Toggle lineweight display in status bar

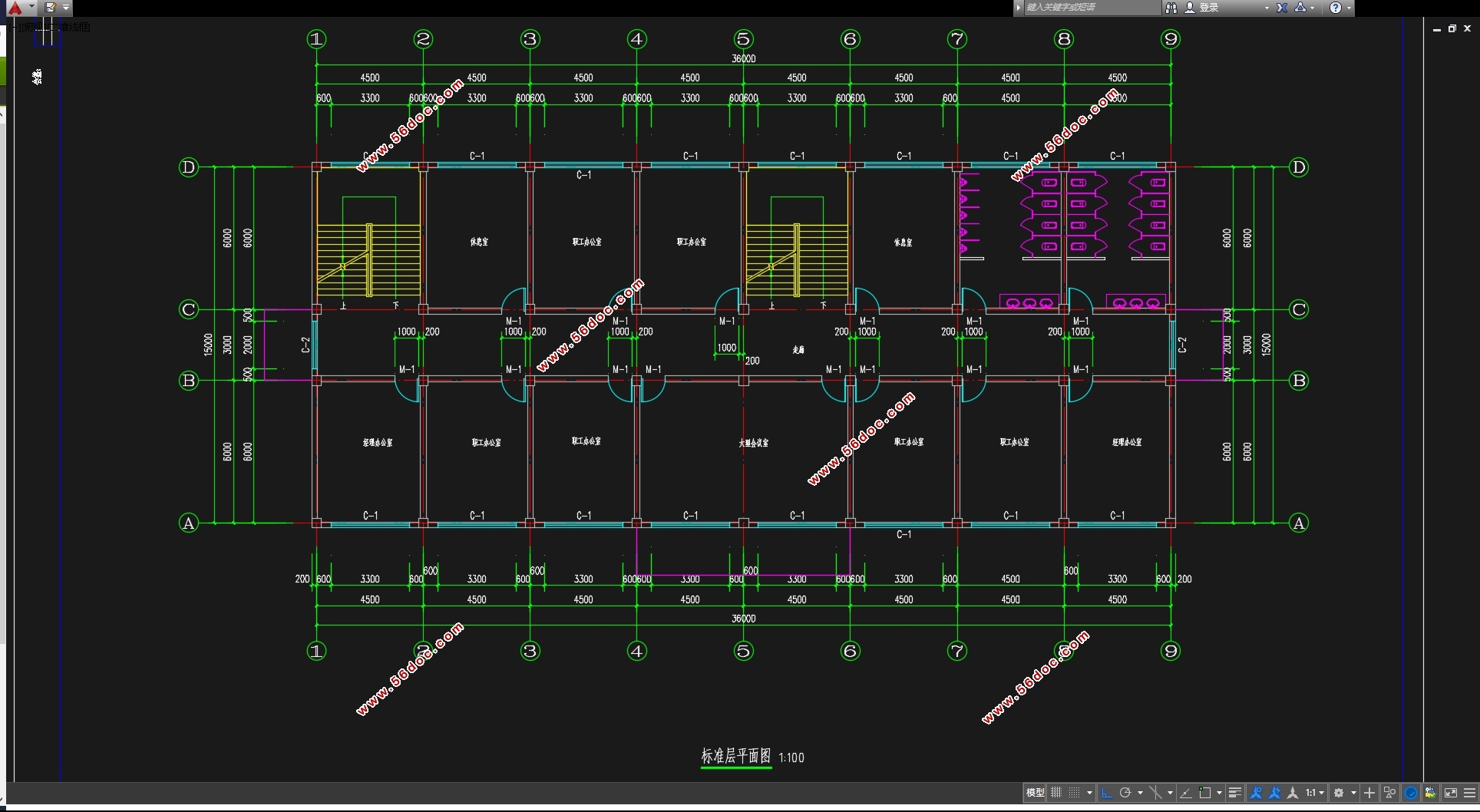pos(1234,793)
